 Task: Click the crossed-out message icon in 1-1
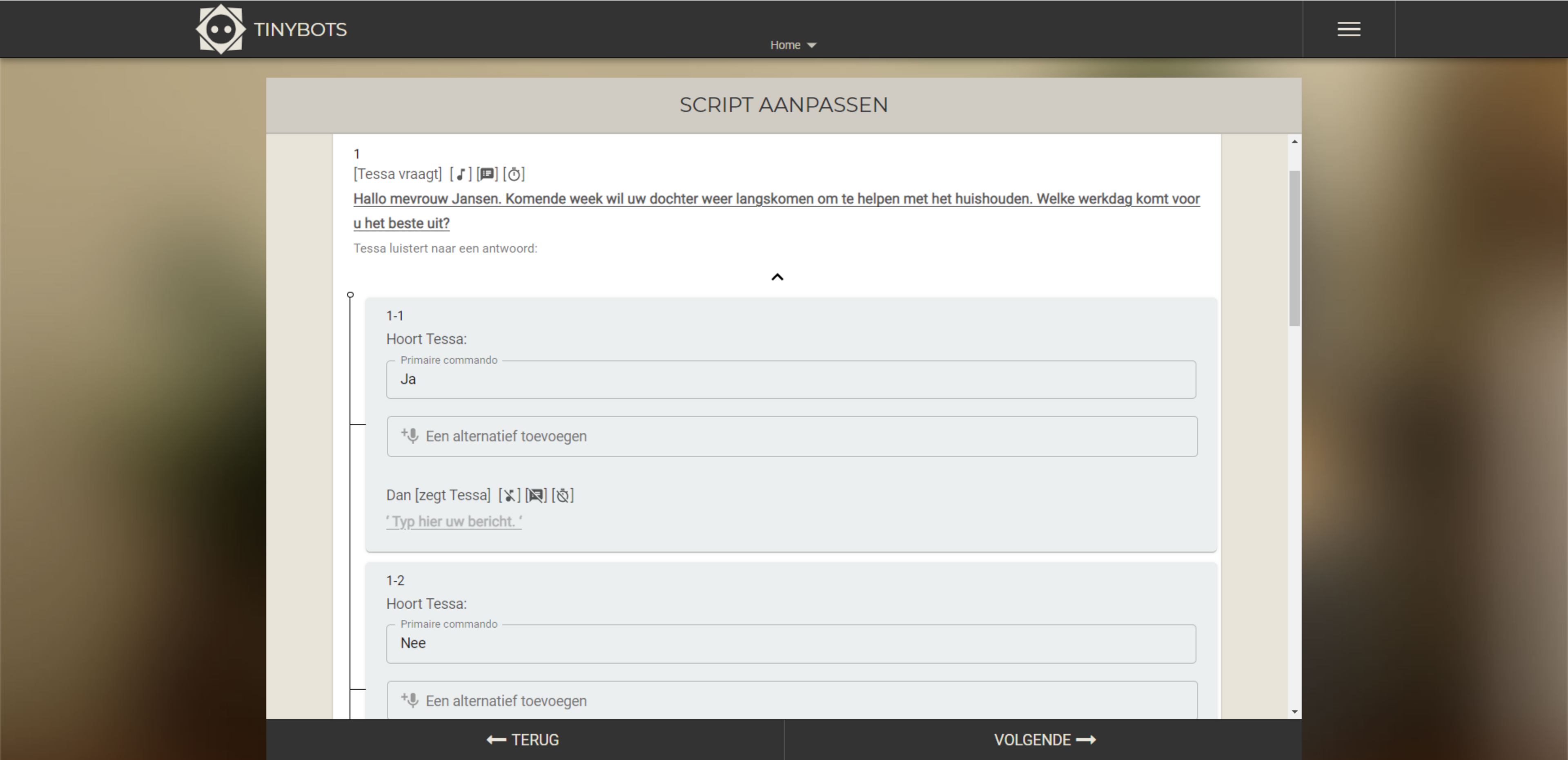pos(536,496)
